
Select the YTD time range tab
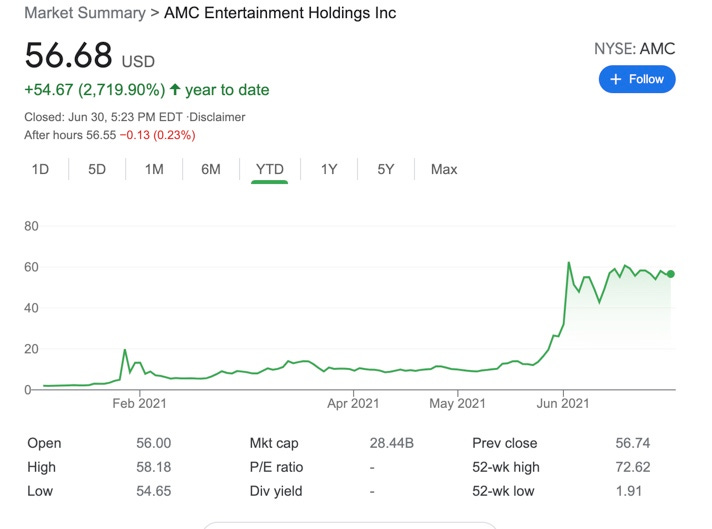(269, 169)
